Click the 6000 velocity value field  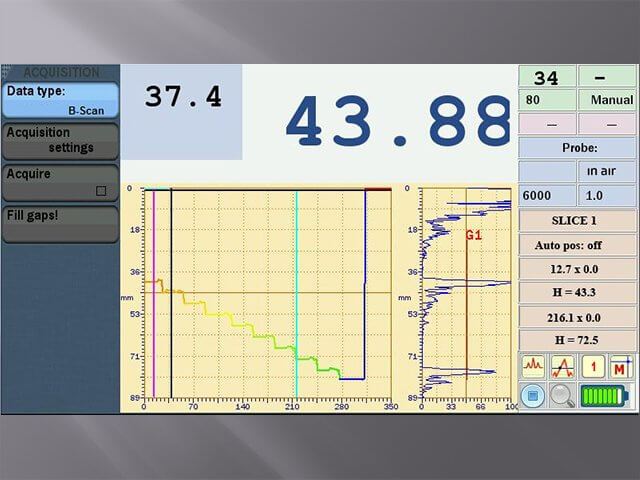[547, 197]
